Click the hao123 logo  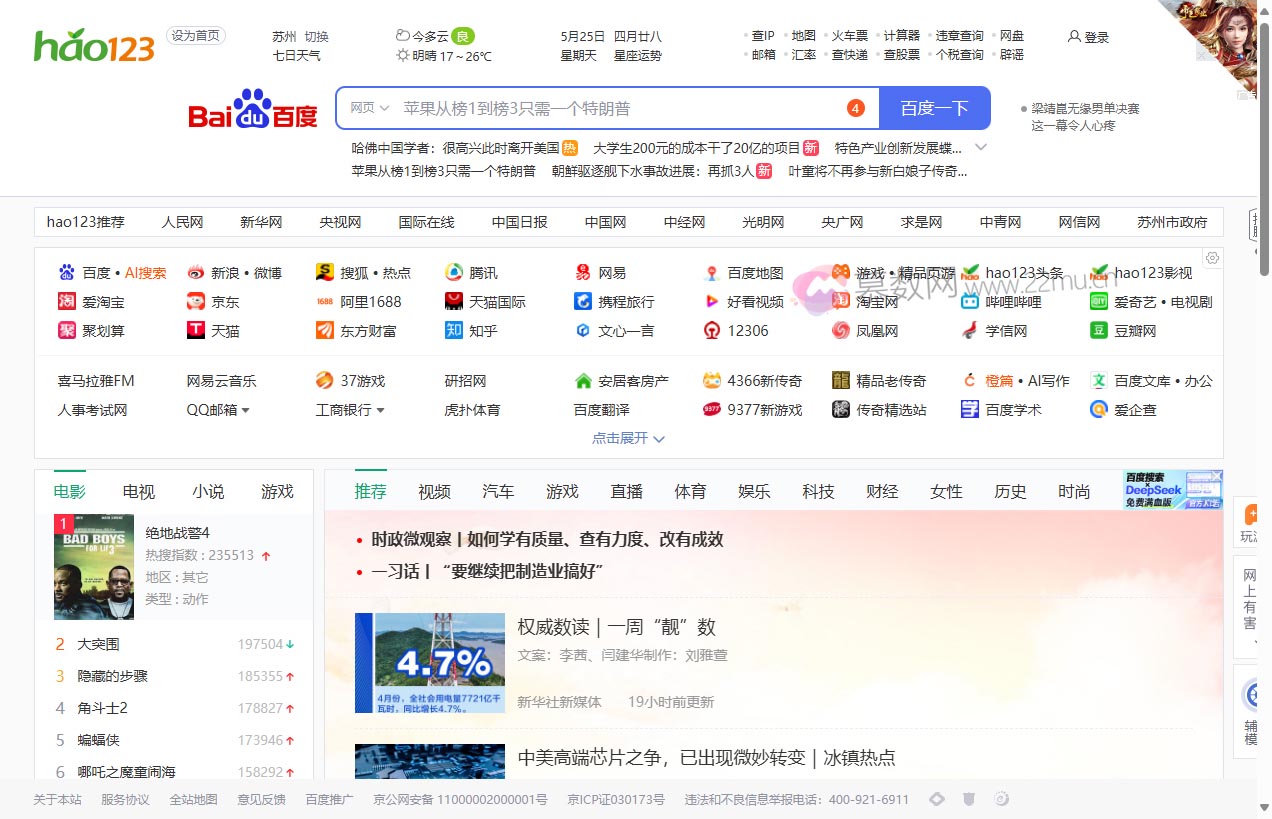click(94, 46)
